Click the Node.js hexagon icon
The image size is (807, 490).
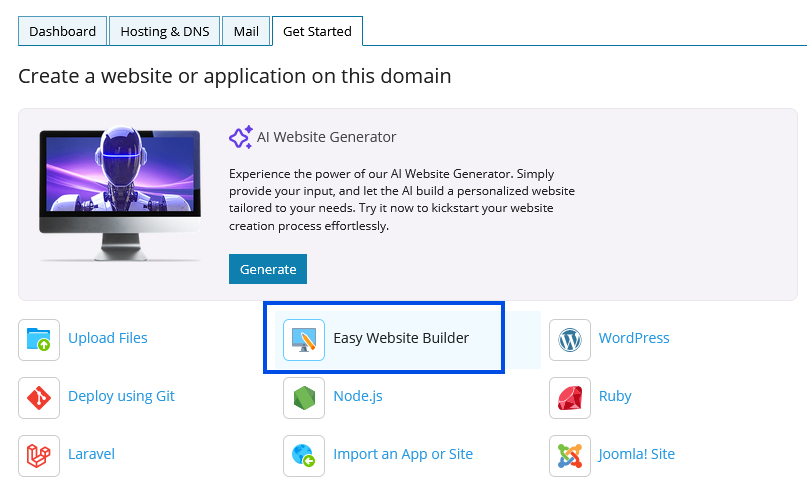(x=304, y=398)
